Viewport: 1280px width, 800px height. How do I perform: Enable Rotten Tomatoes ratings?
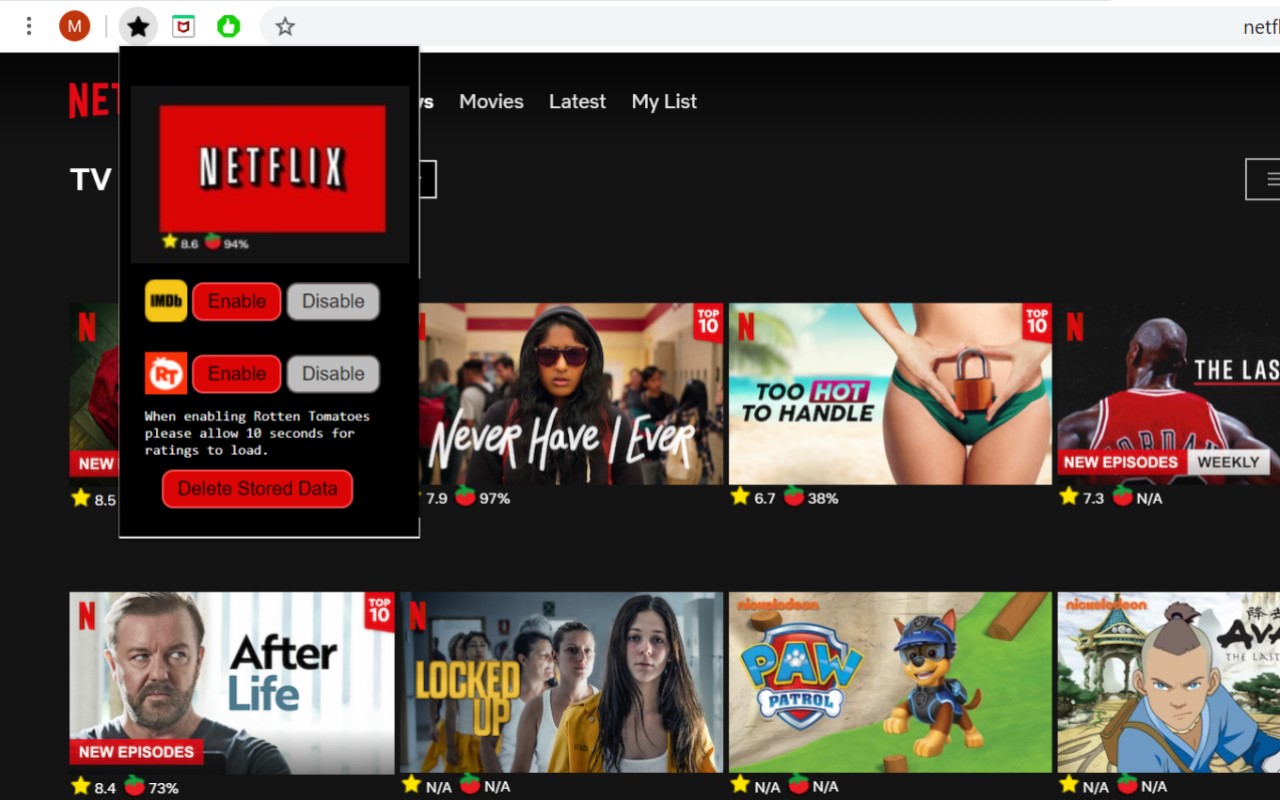click(236, 373)
